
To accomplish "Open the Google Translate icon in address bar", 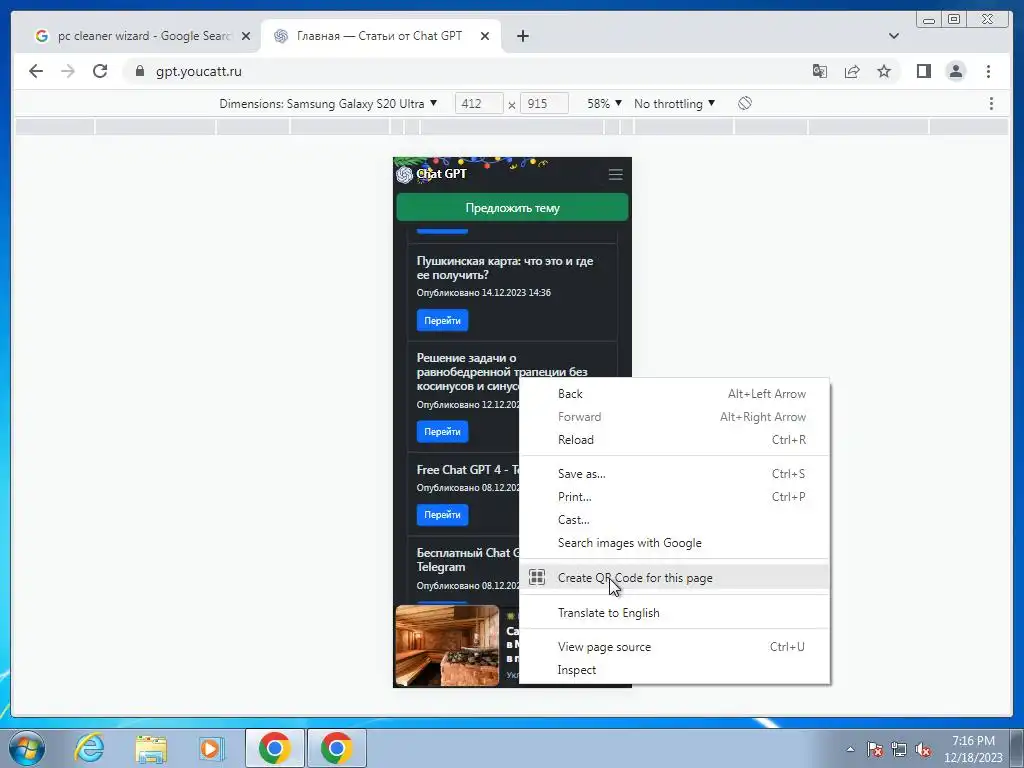I will [x=820, y=71].
